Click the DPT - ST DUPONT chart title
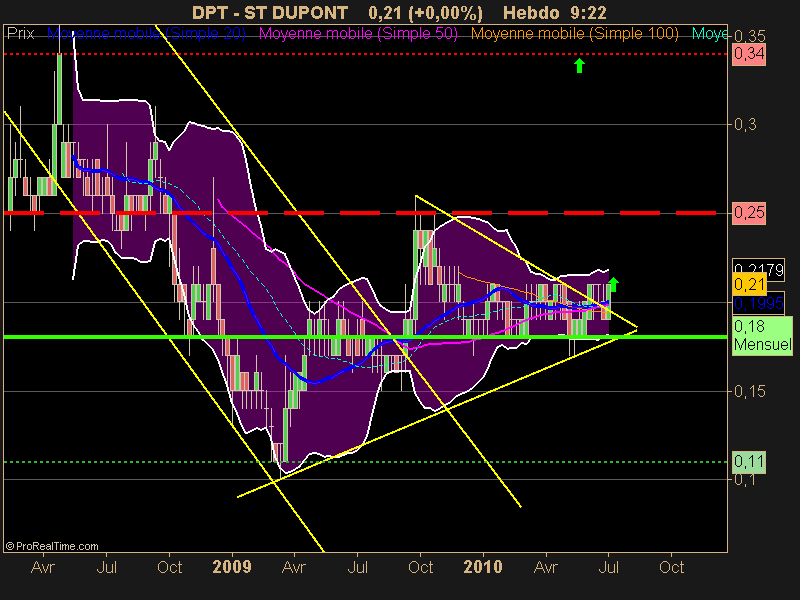 tap(270, 12)
